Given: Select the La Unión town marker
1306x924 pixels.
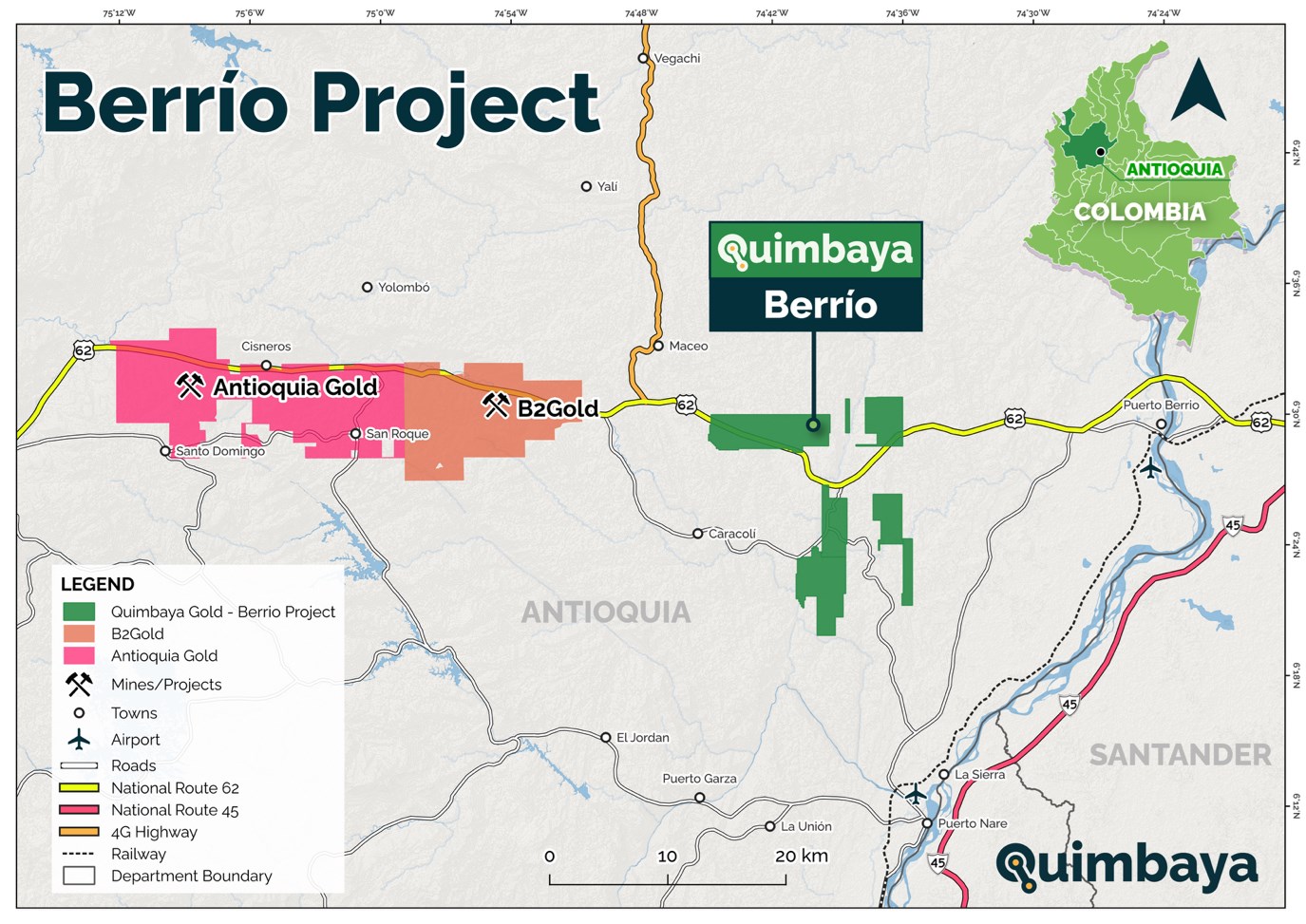Looking at the screenshot, I should [x=770, y=826].
